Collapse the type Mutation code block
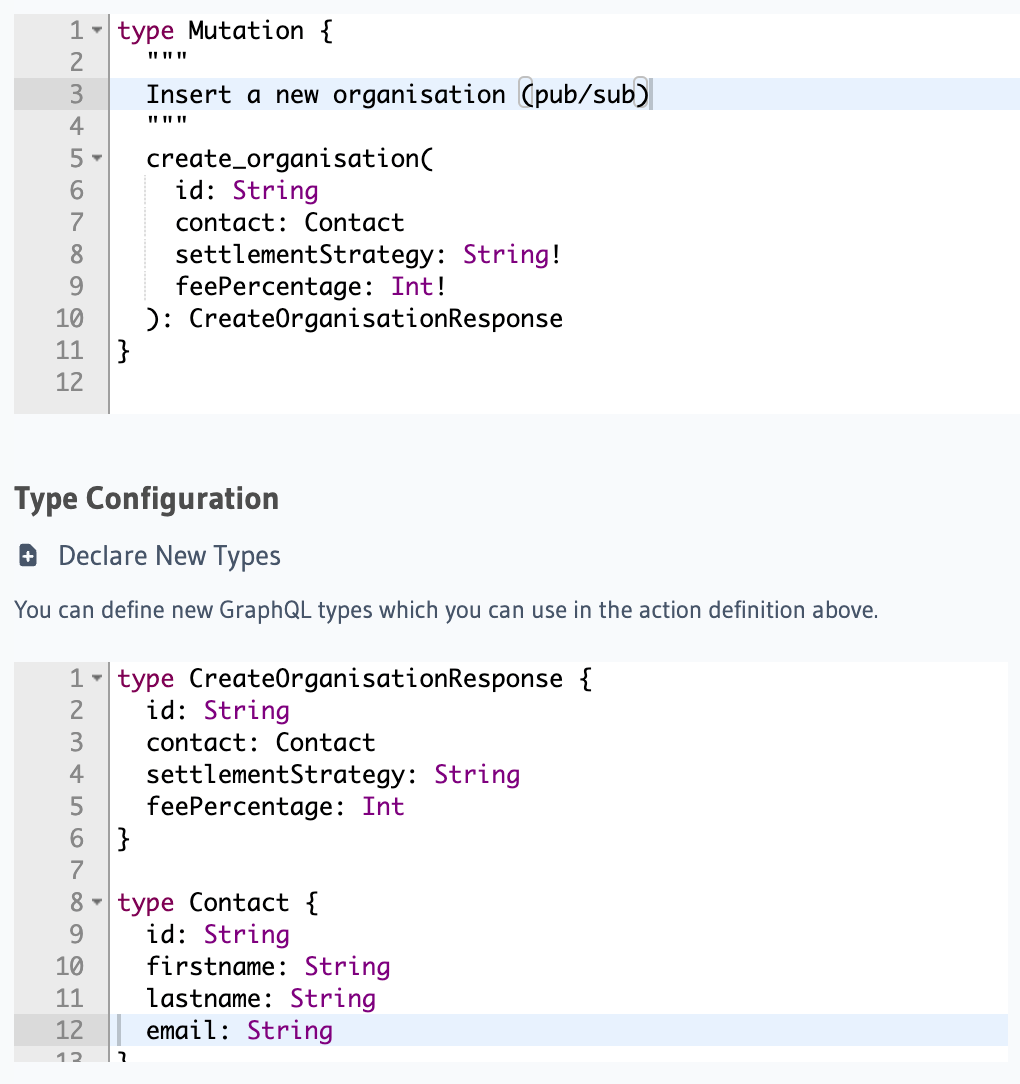This screenshot has width=1020, height=1084. point(96,30)
